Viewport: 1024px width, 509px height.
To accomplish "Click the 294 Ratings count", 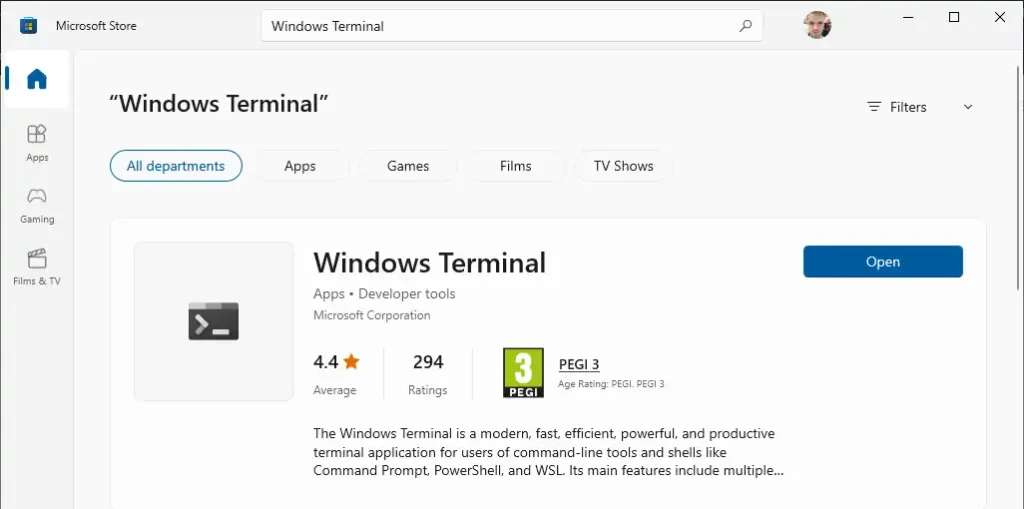I will click(x=428, y=374).
